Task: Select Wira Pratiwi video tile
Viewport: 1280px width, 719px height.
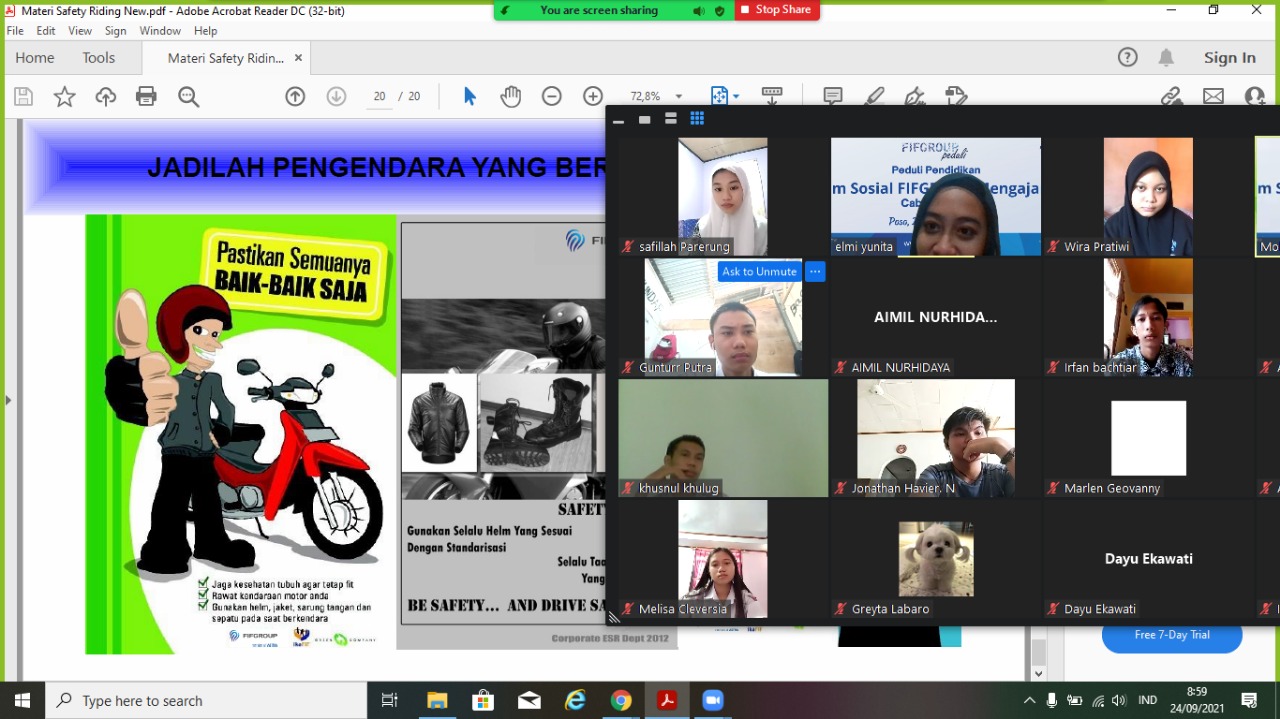Action: point(1148,196)
